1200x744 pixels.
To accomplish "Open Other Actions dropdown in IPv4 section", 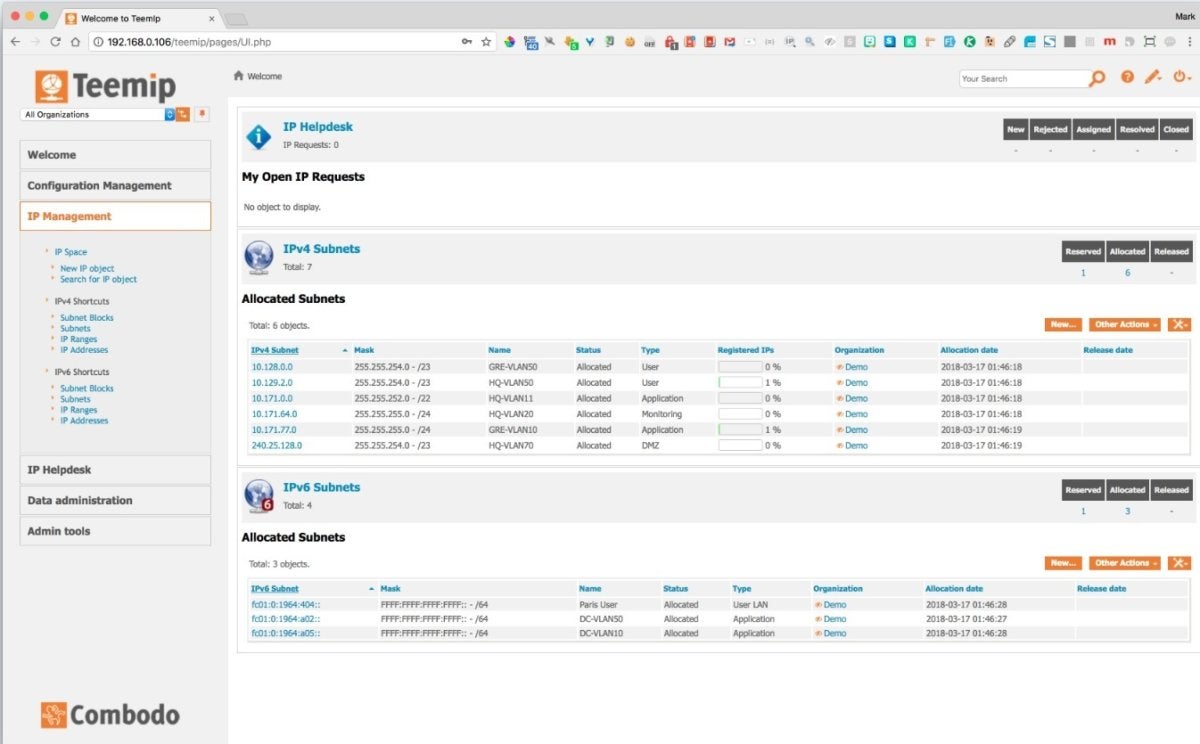I will click(x=1125, y=324).
